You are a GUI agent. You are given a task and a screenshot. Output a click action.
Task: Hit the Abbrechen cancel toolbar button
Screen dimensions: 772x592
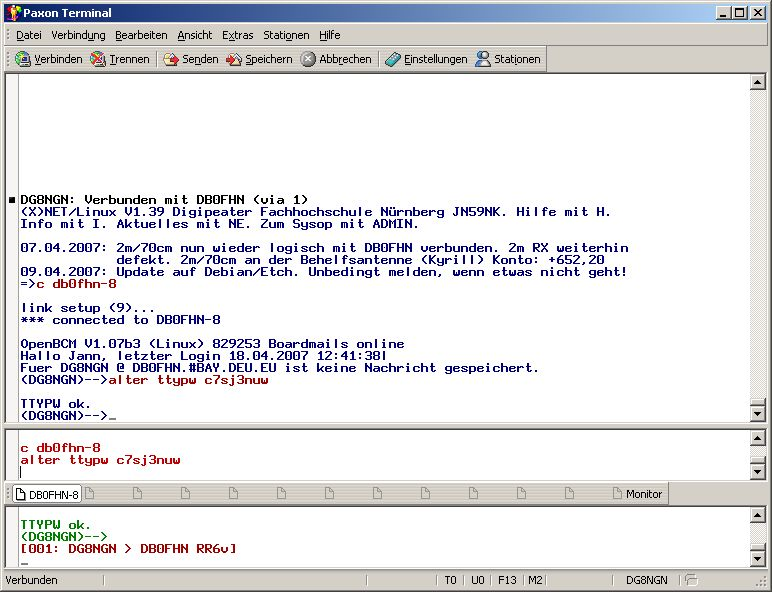[337, 59]
